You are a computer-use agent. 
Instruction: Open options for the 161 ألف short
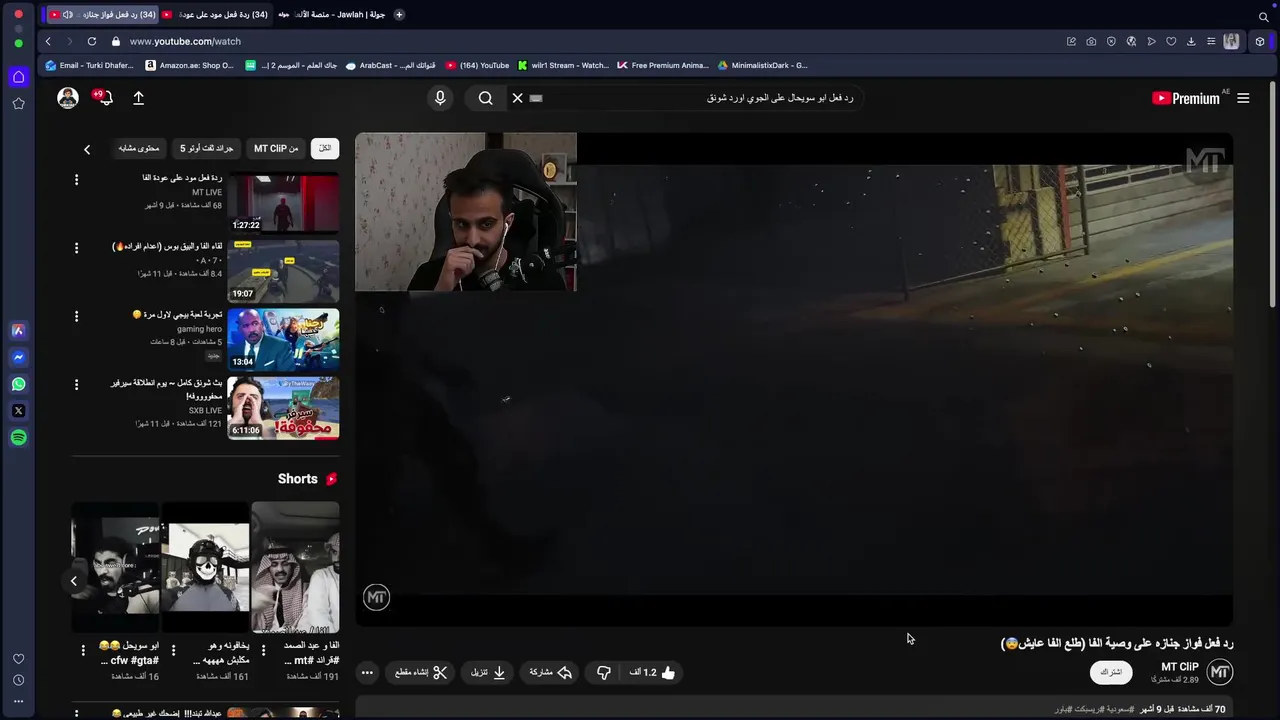click(x=173, y=650)
